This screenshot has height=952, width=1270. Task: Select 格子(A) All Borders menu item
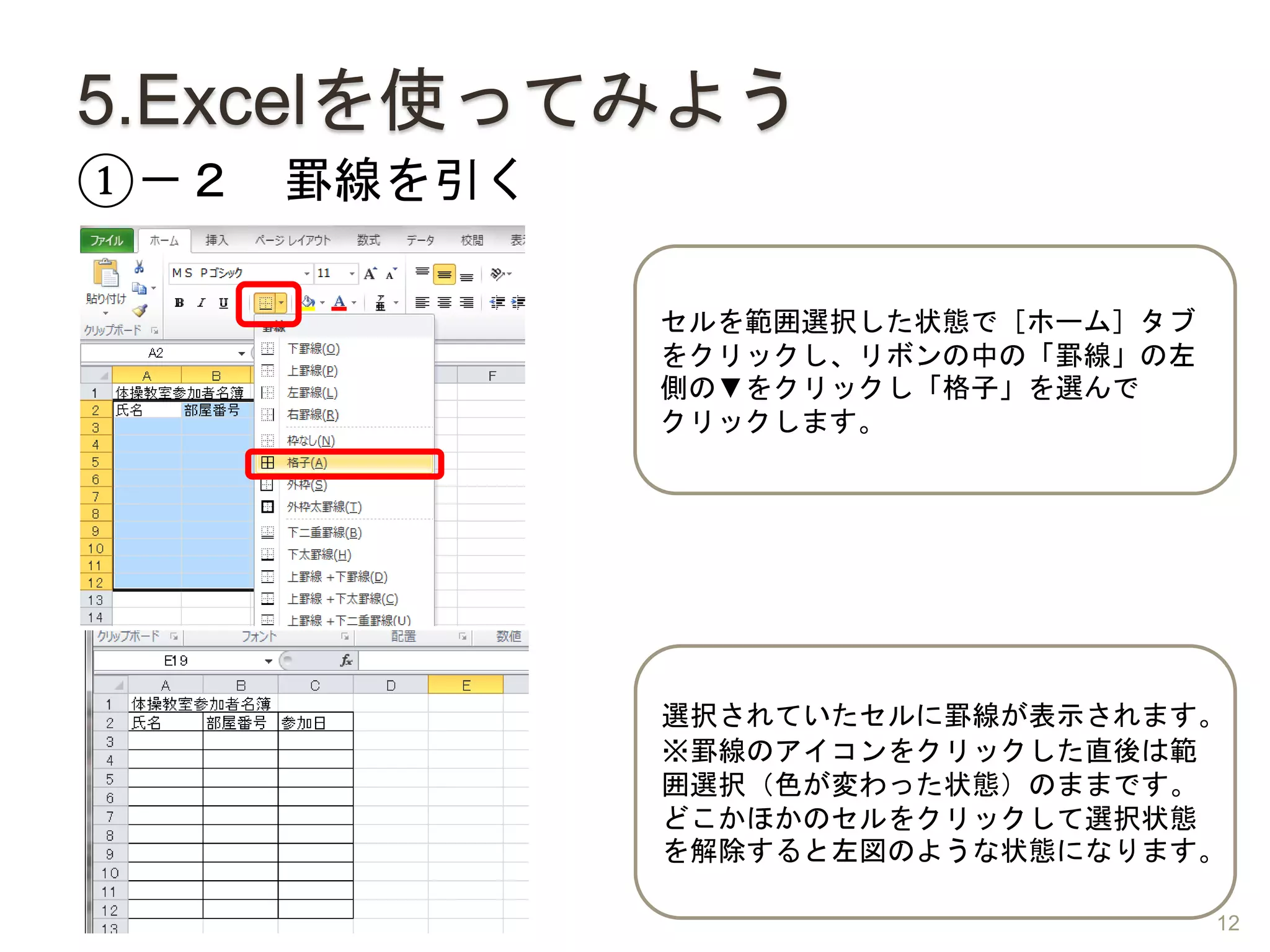tap(345, 463)
